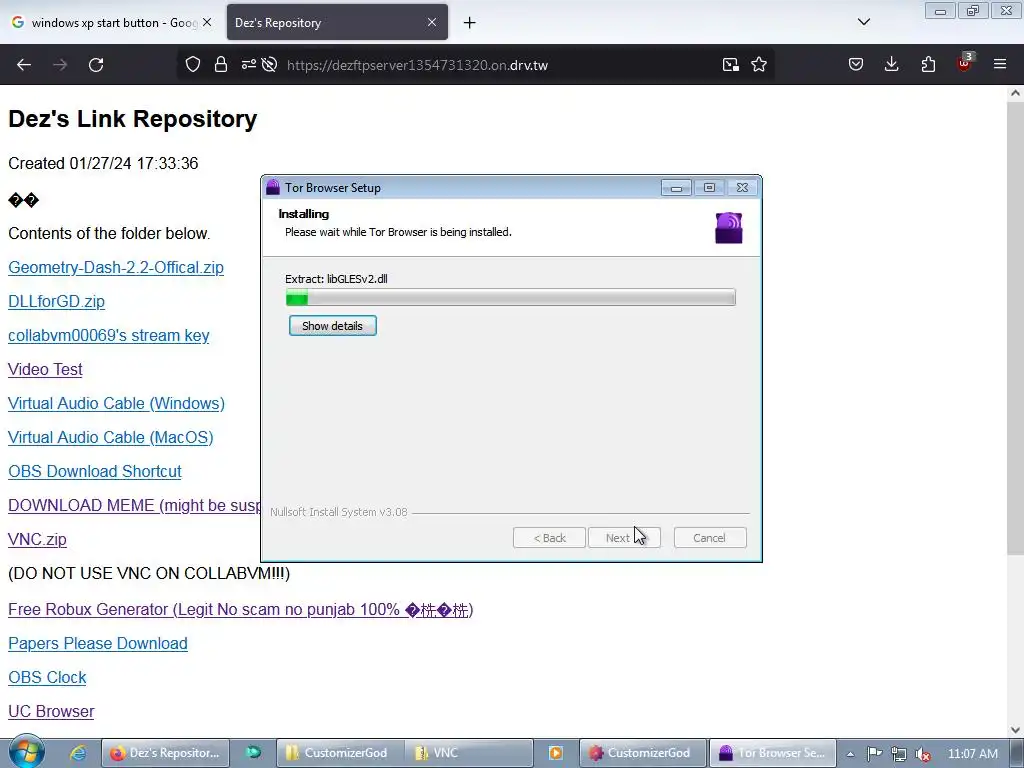Open the DLLforGD.zip link
This screenshot has height=768, width=1024.
pyautogui.click(x=56, y=301)
